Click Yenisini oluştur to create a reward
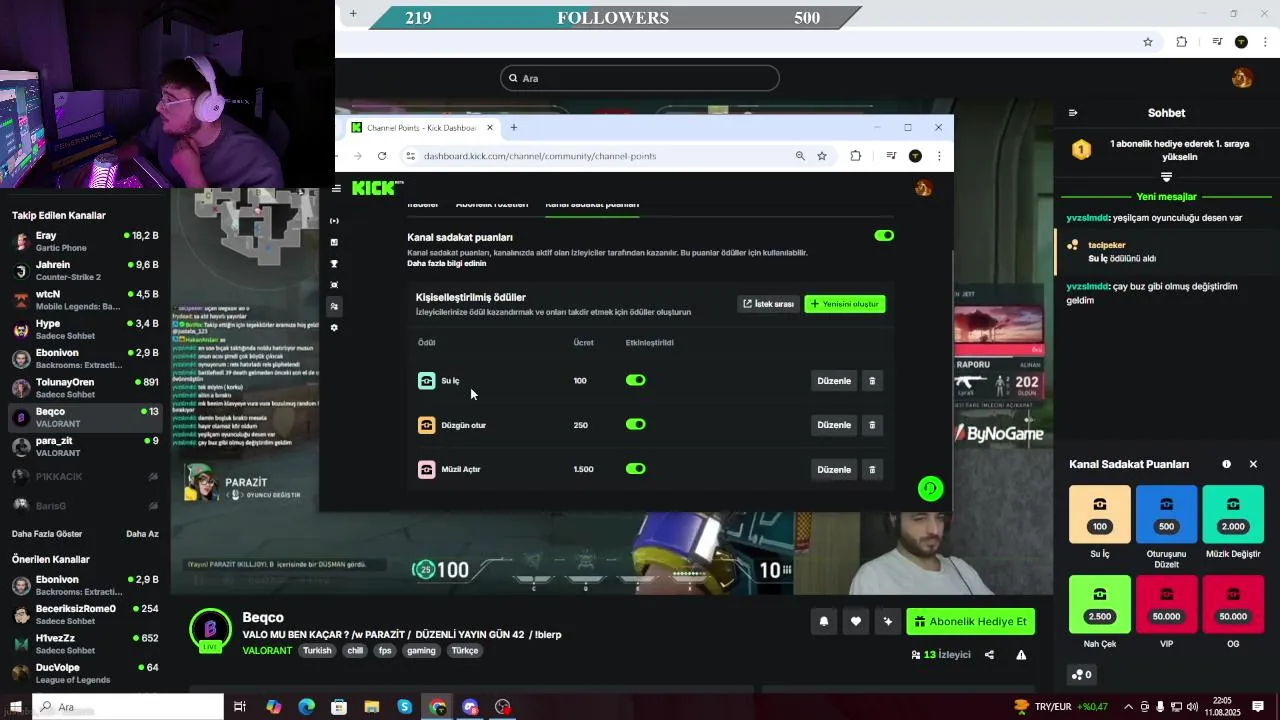The image size is (1280, 720). 845,304
